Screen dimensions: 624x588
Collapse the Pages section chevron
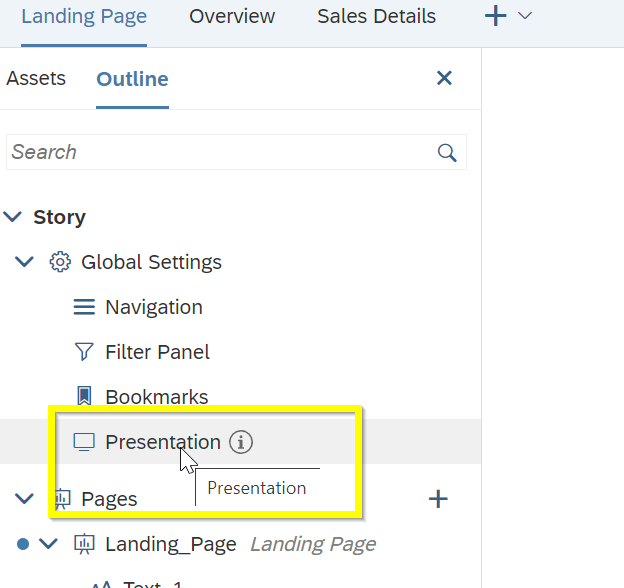[26, 498]
